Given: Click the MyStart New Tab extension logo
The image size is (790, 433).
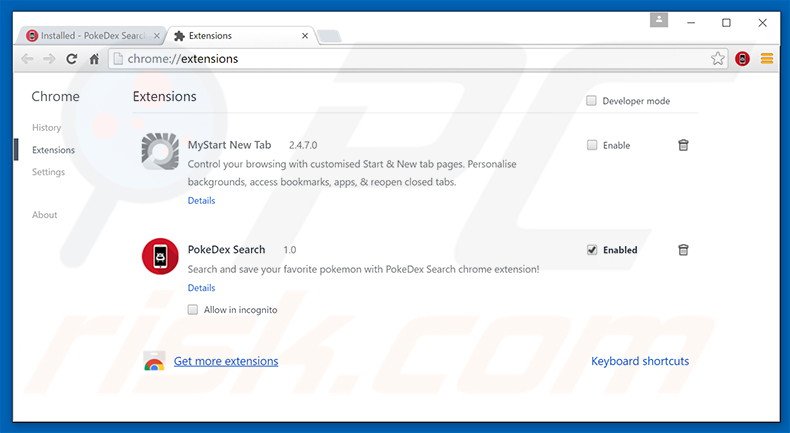Looking at the screenshot, I should pos(160,151).
